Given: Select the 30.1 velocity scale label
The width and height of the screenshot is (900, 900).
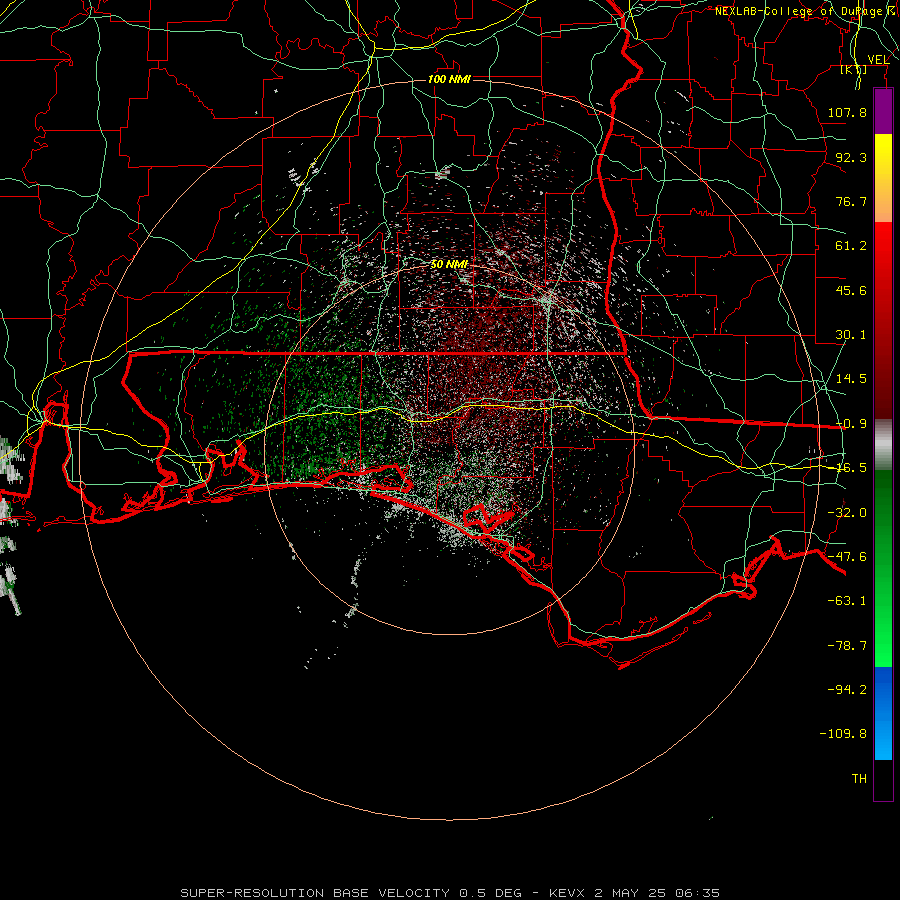Looking at the screenshot, I should pos(851,335).
